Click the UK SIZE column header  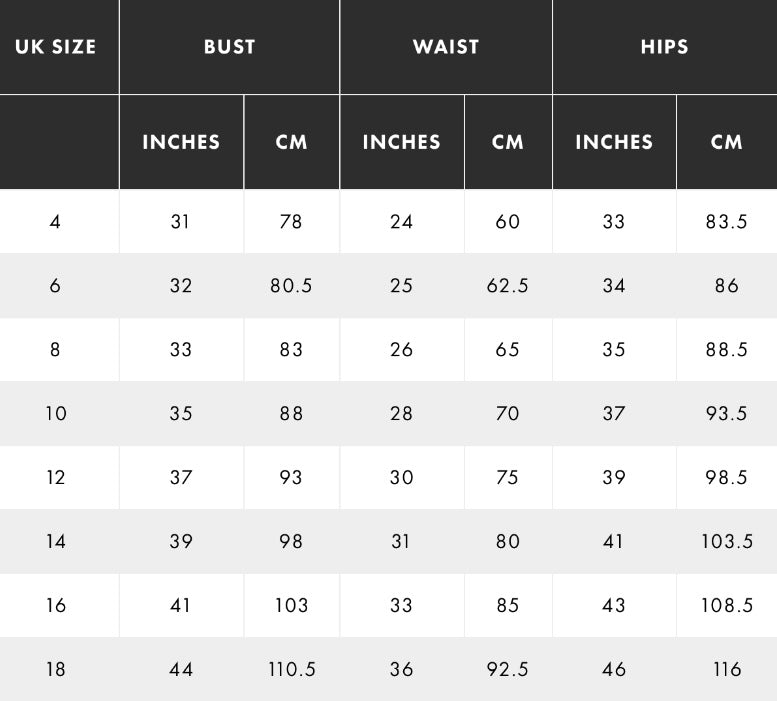coord(56,47)
